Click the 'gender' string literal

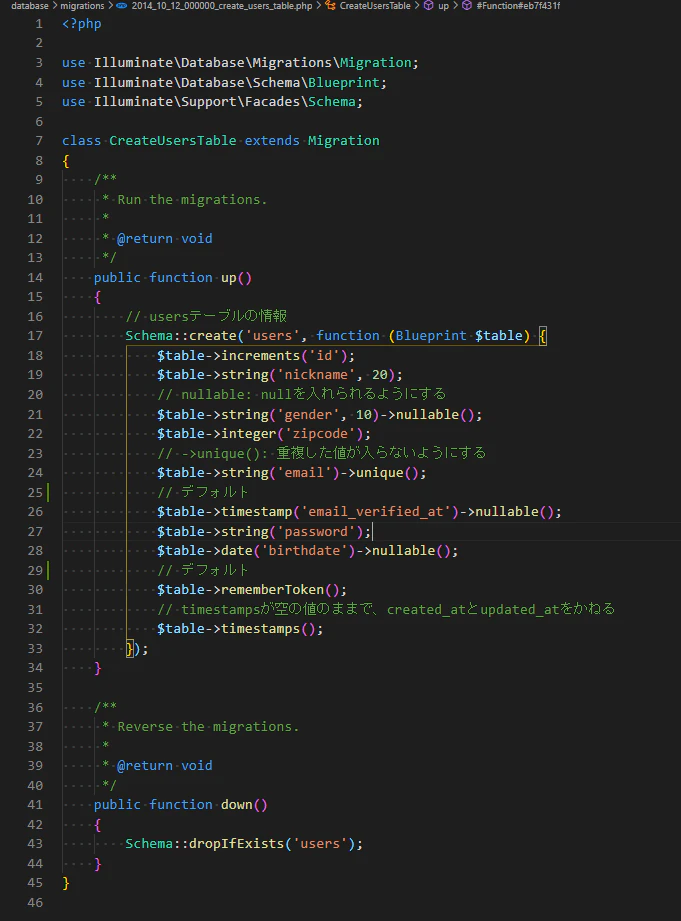[x=308, y=414]
